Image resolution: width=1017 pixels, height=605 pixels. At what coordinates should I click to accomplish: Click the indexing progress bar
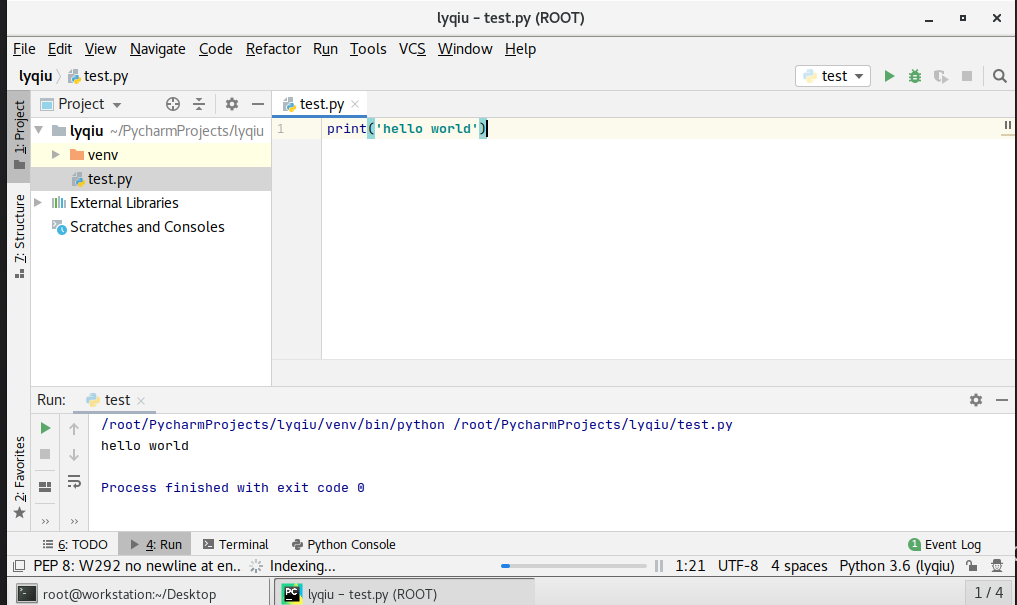(573, 566)
